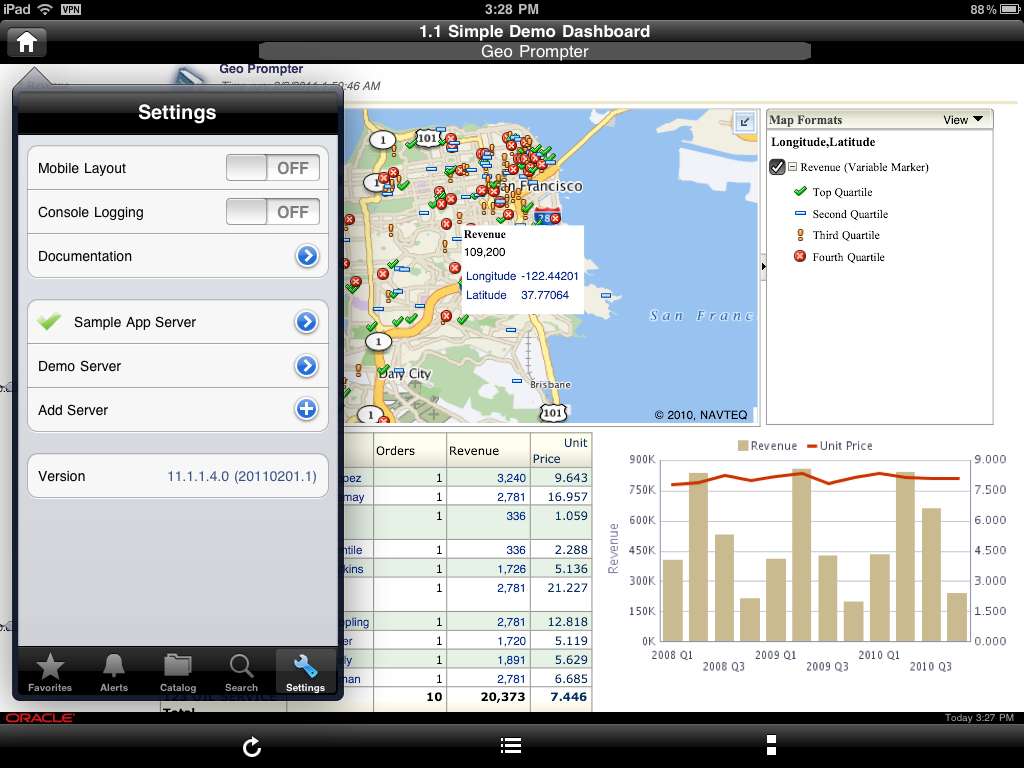Viewport: 1024px width, 768px height.
Task: Collapse the map using corner arrow icon
Action: pos(744,121)
